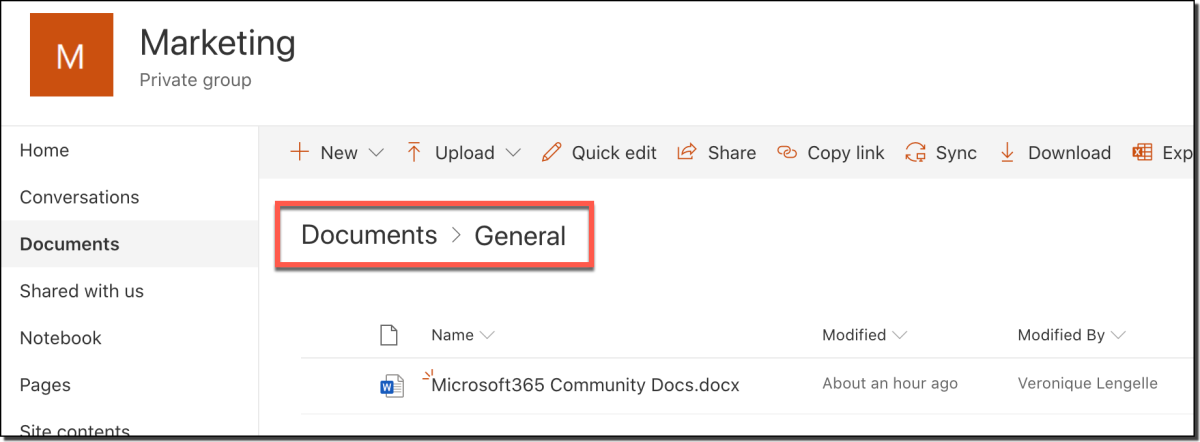Click the Word file icon for Microsoft365 Community Docs
Viewport: 1200px width, 442px height.
392,385
